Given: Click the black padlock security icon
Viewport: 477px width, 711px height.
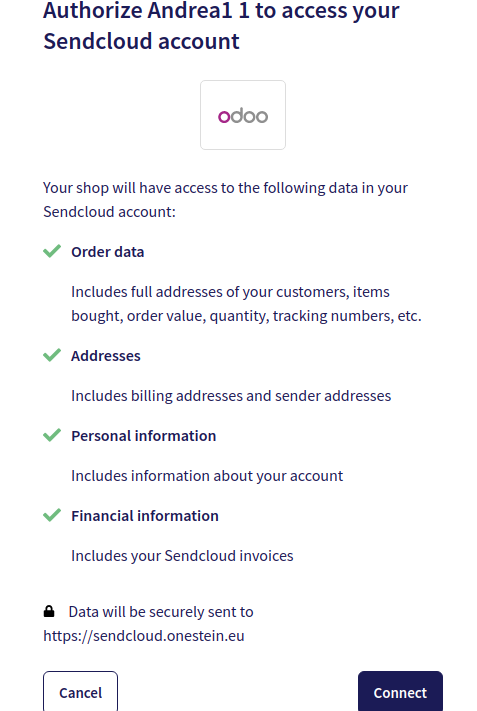Looking at the screenshot, I should pyautogui.click(x=49, y=611).
